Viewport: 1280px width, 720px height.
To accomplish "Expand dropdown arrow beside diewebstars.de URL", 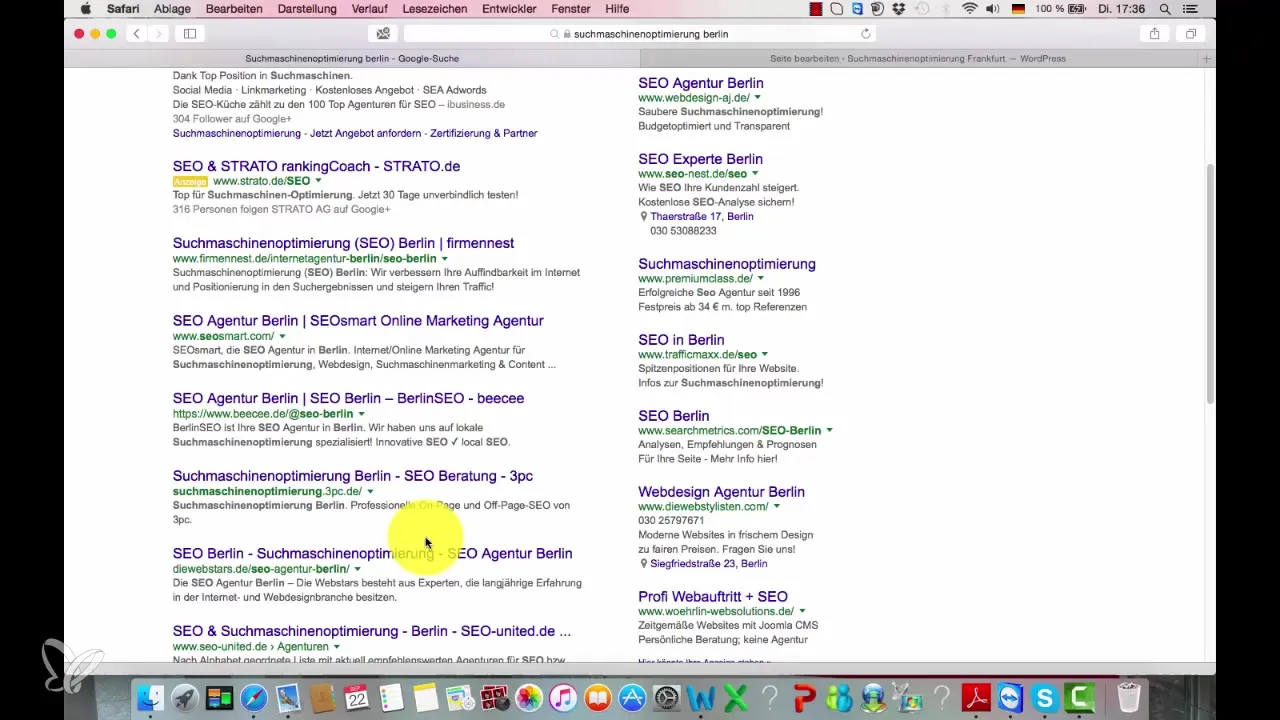I will pos(358,569).
